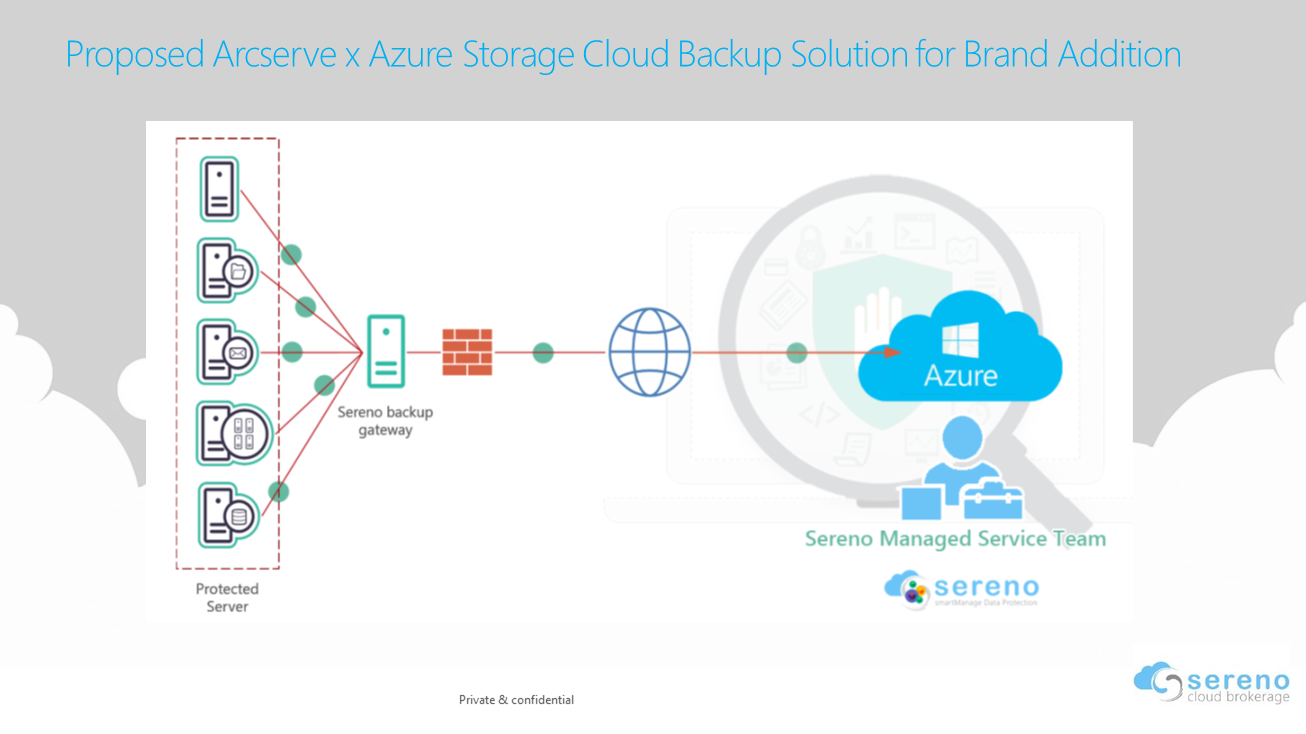Screen dimensions: 1306x734
Task: Select the file server icon with folder
Action: 227,270
